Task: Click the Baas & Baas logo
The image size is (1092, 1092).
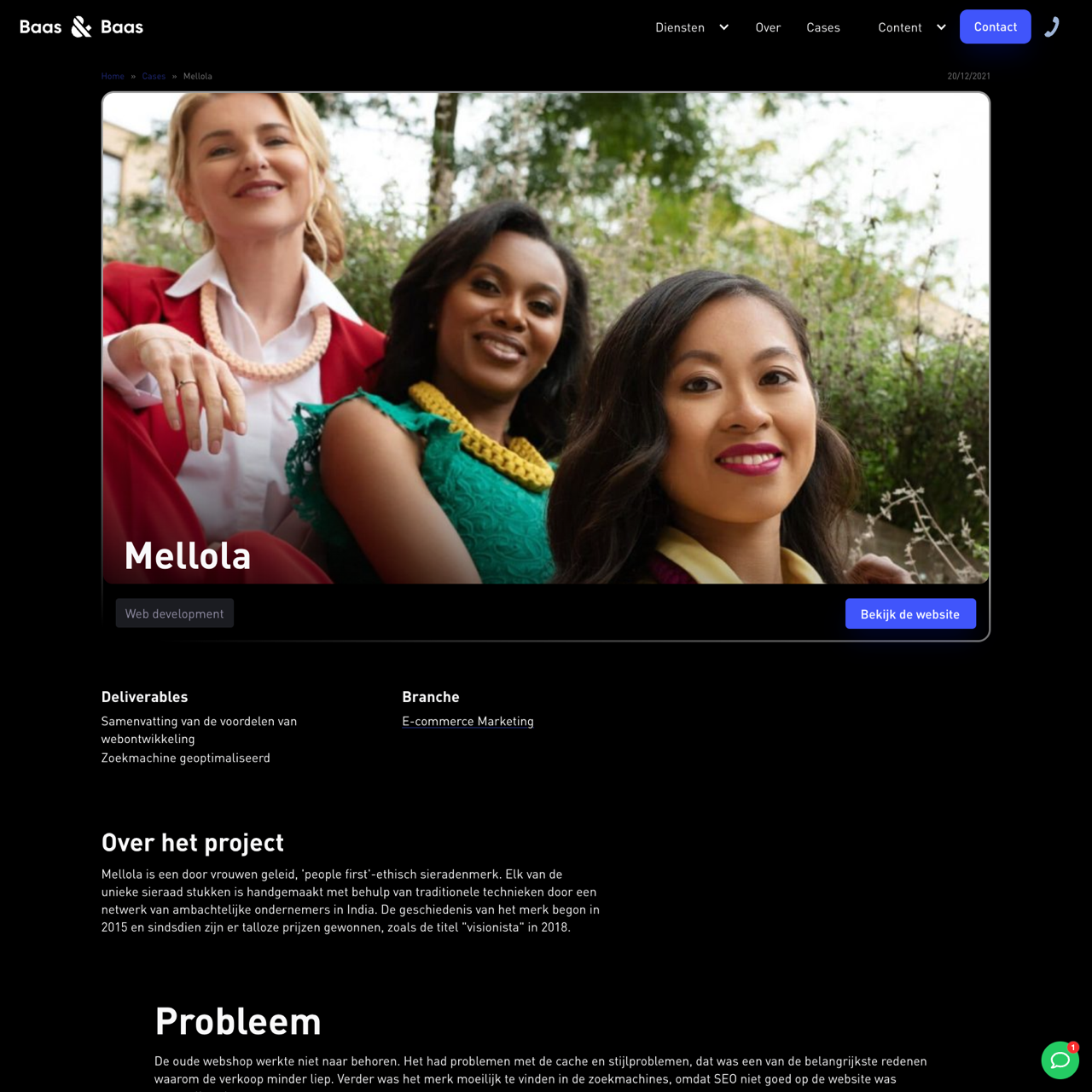Action: coord(81,27)
